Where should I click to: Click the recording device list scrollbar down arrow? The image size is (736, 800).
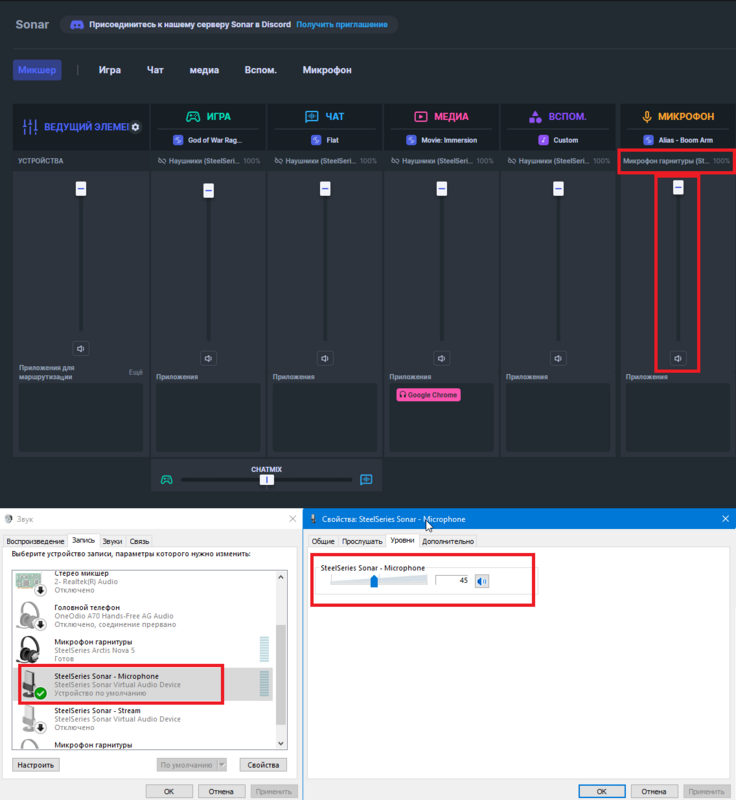281,743
